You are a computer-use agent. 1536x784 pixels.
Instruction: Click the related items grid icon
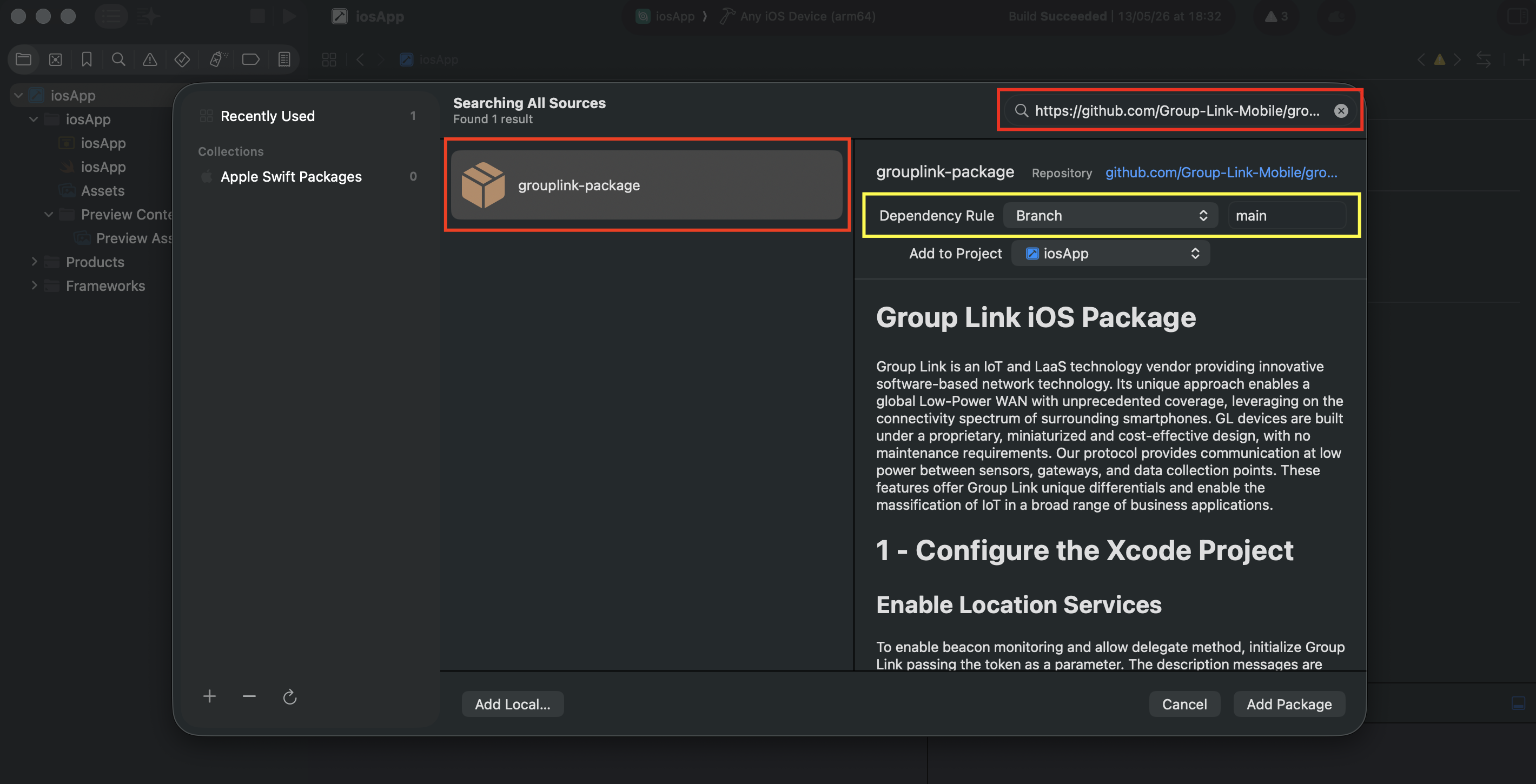(x=329, y=59)
